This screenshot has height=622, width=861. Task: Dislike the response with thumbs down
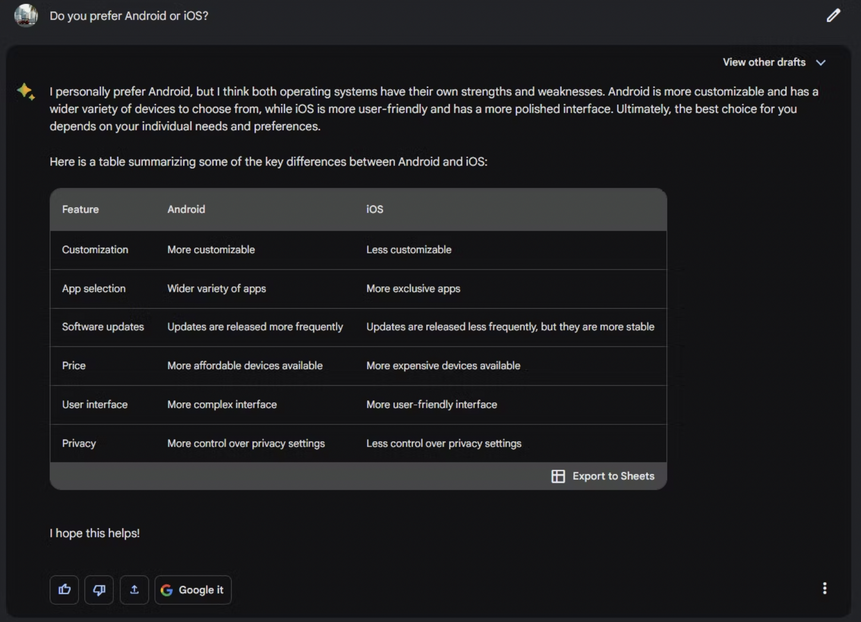99,590
